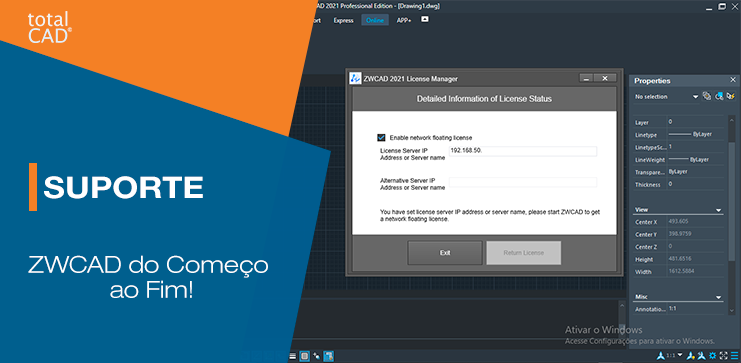Minimize the ZWCAD 2021 License Manager dialog
741x363 pixels.
click(586, 78)
